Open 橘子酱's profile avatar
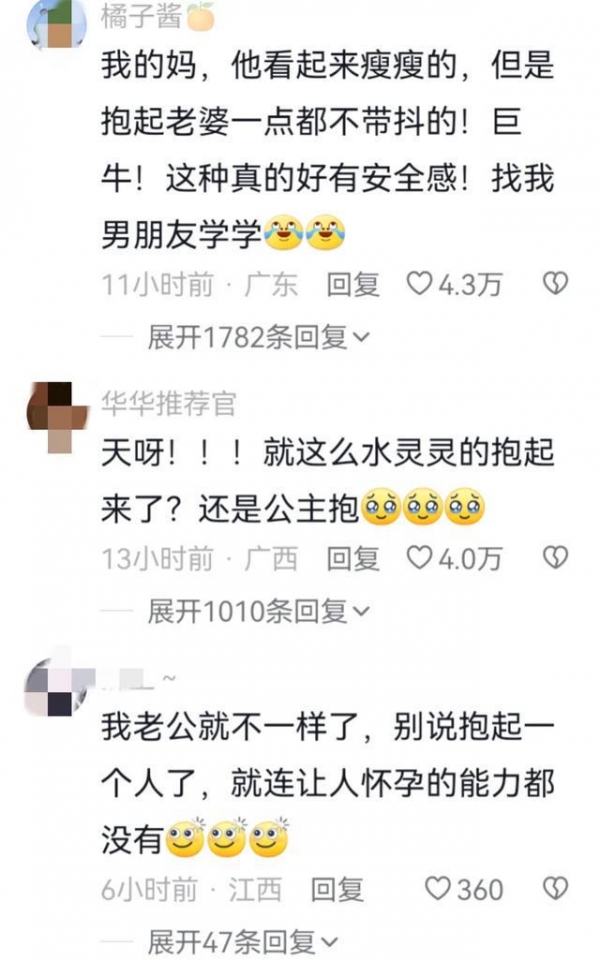This screenshot has height=961, width=600. [56, 23]
